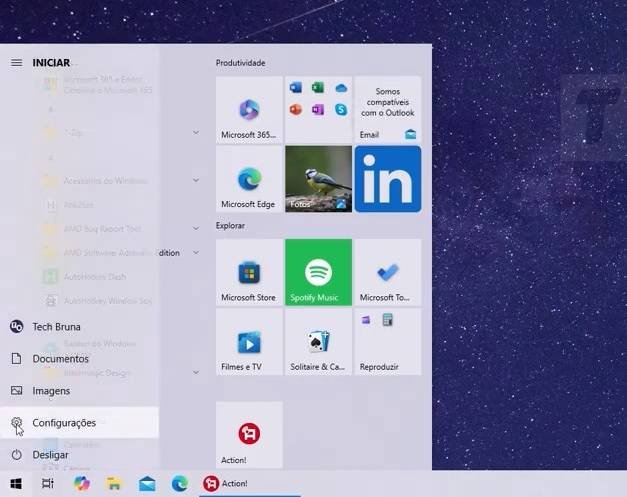Screen dimensions: 627x497
Task: Open Configurações from the Start sidebar
Action: [79, 423]
